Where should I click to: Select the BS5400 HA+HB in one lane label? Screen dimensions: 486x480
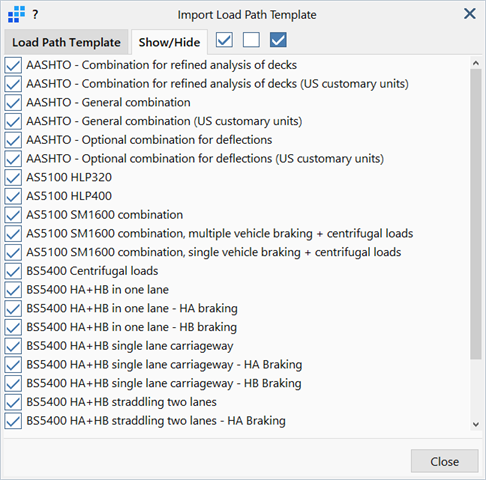pos(97,290)
